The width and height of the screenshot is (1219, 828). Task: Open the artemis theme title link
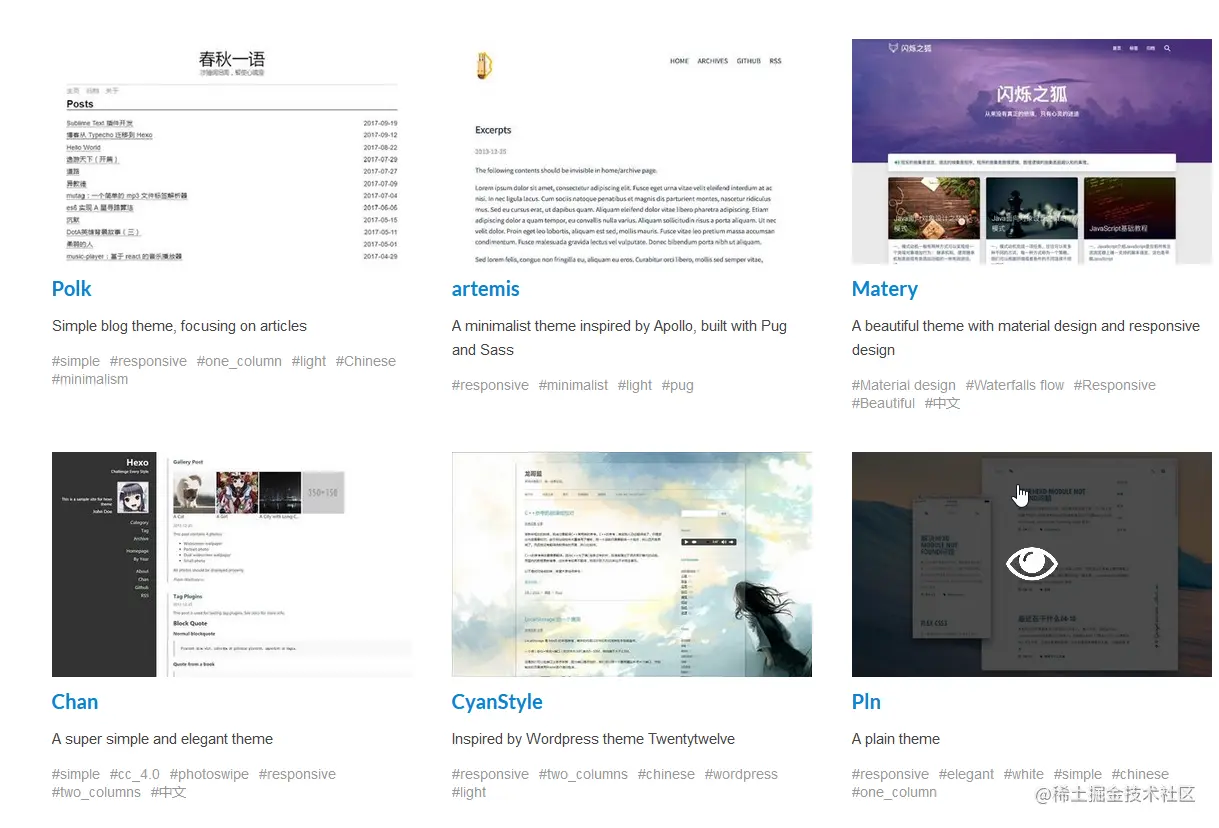click(x=486, y=289)
